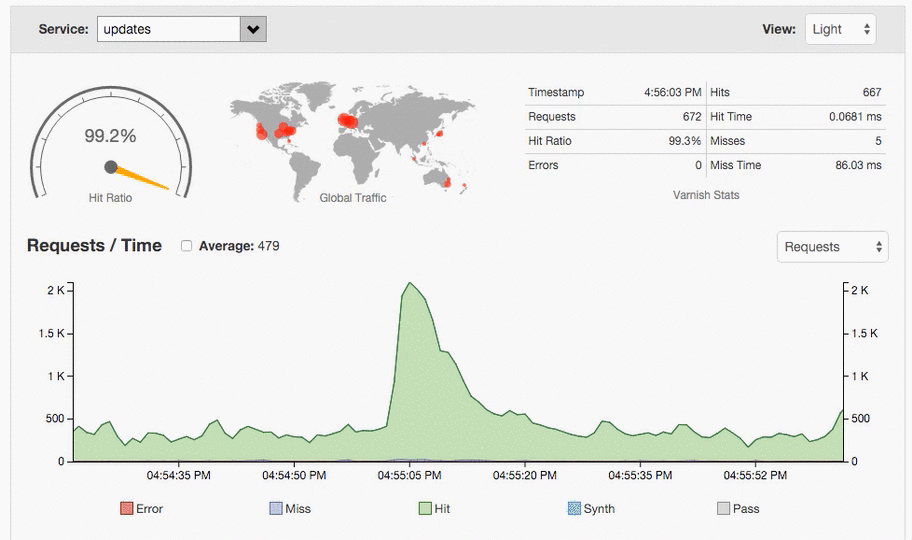Image resolution: width=912 pixels, height=540 pixels.
Task: Toggle the Error series red swatch
Action: (x=126, y=509)
